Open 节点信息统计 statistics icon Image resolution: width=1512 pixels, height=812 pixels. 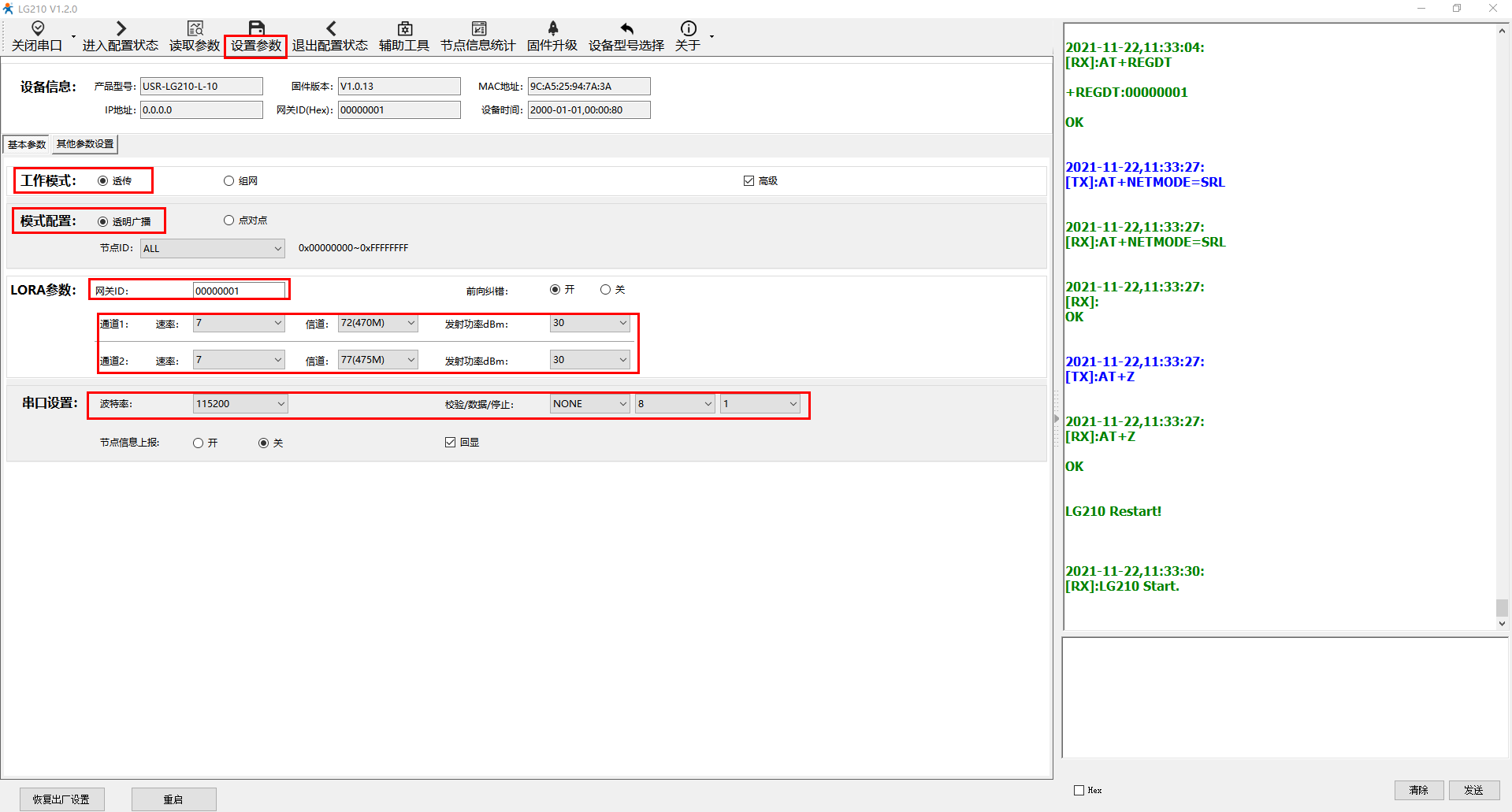(478, 29)
